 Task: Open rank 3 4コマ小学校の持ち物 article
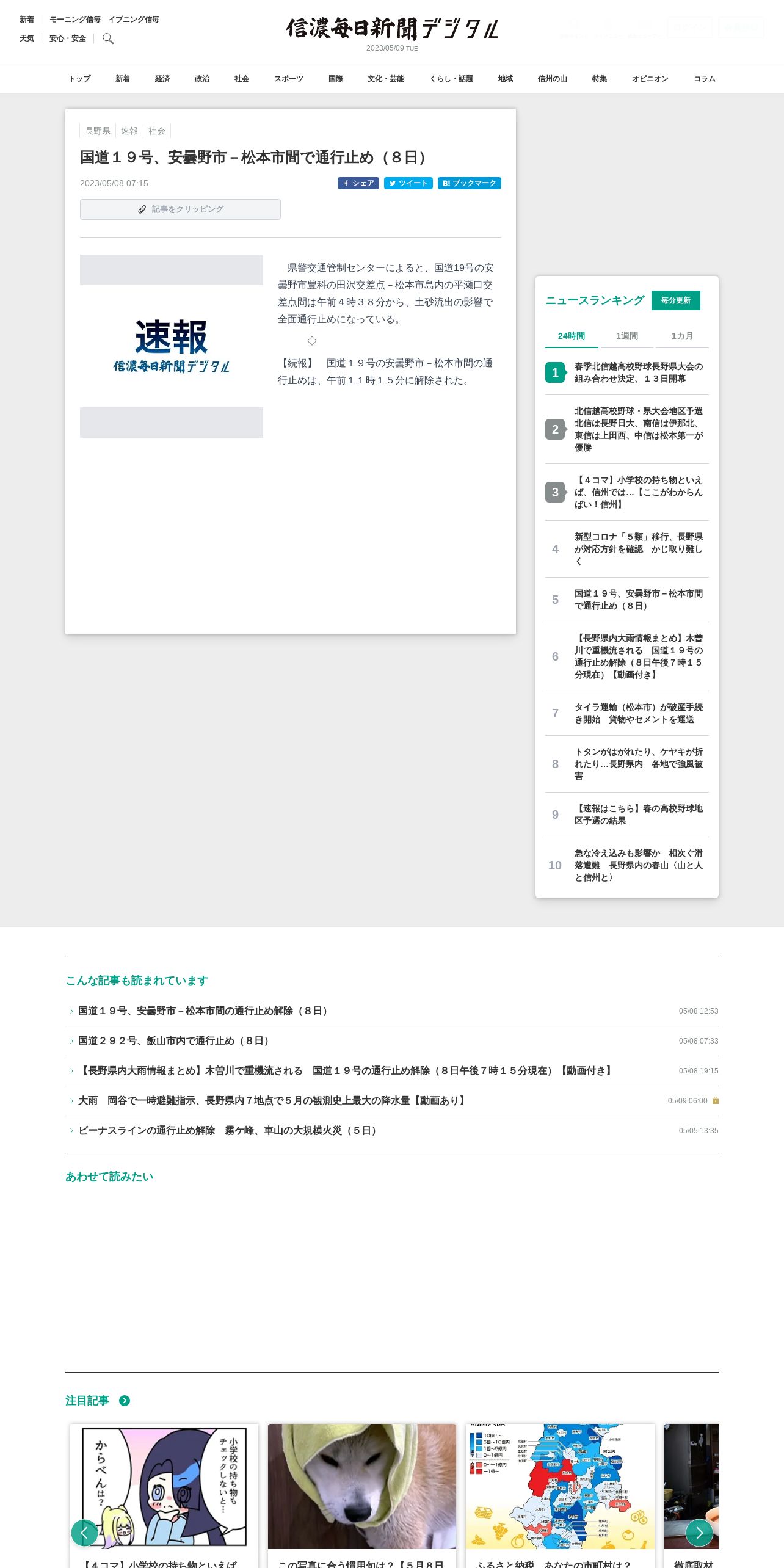click(x=627, y=492)
